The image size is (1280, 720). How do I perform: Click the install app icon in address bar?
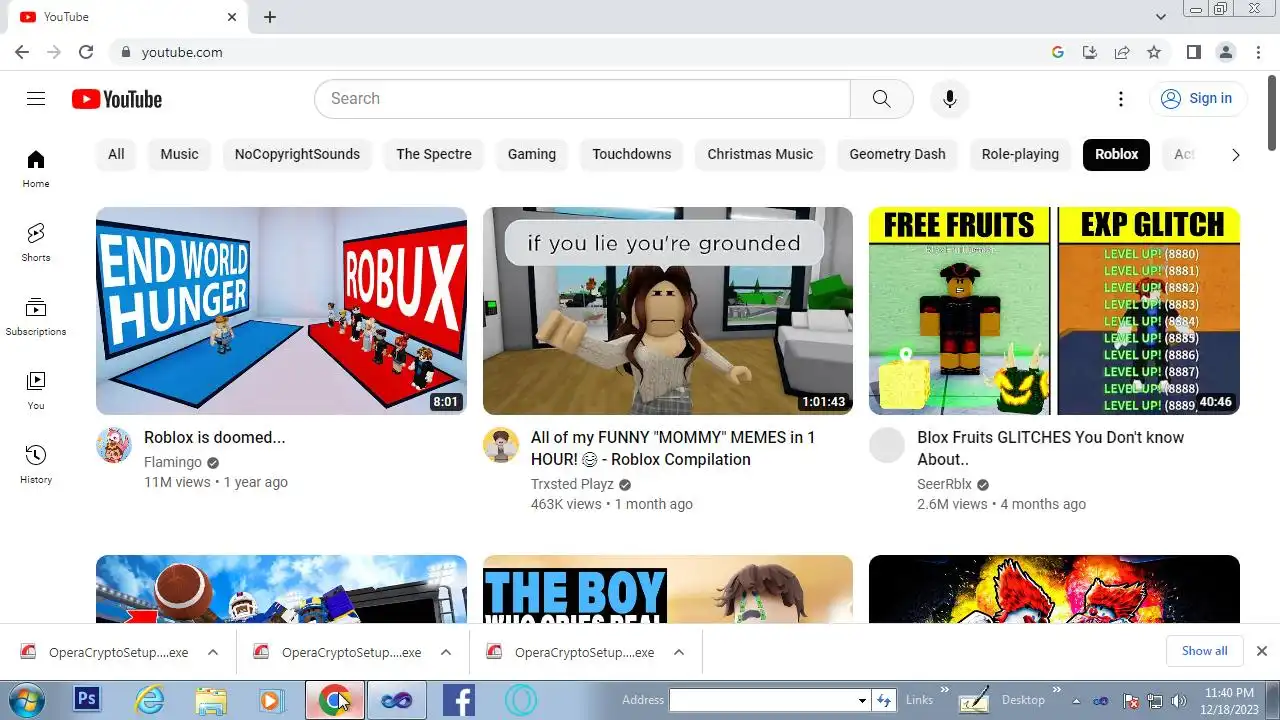(x=1090, y=52)
